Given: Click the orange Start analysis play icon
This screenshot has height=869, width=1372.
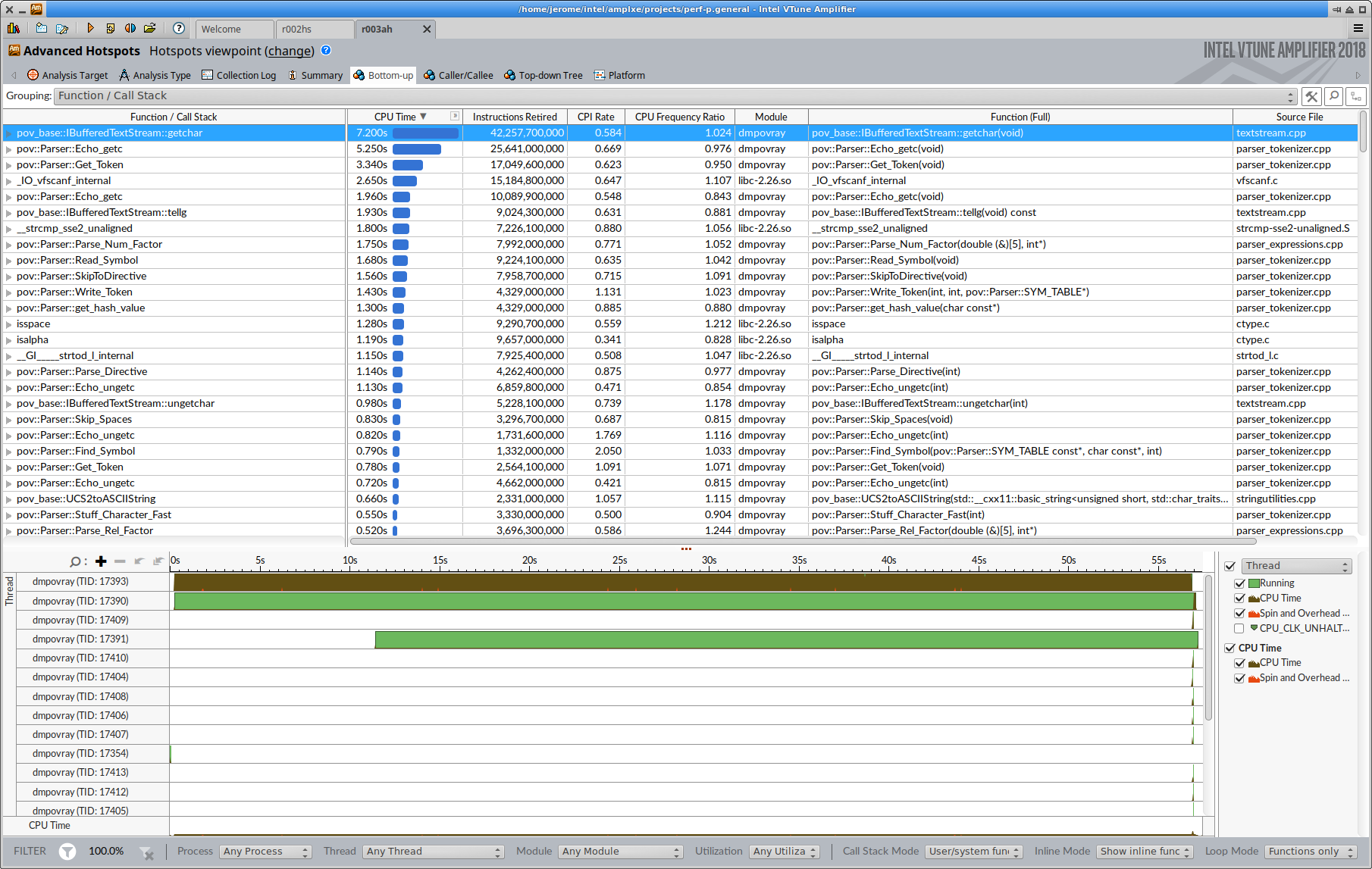Looking at the screenshot, I should (x=90, y=28).
